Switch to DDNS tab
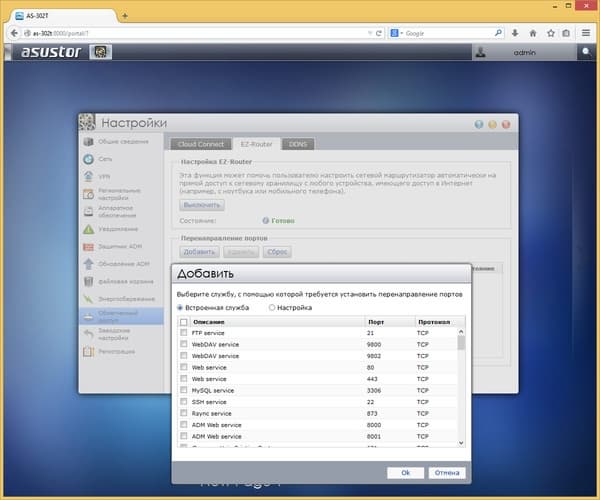This screenshot has height=500, width=600. pos(298,144)
